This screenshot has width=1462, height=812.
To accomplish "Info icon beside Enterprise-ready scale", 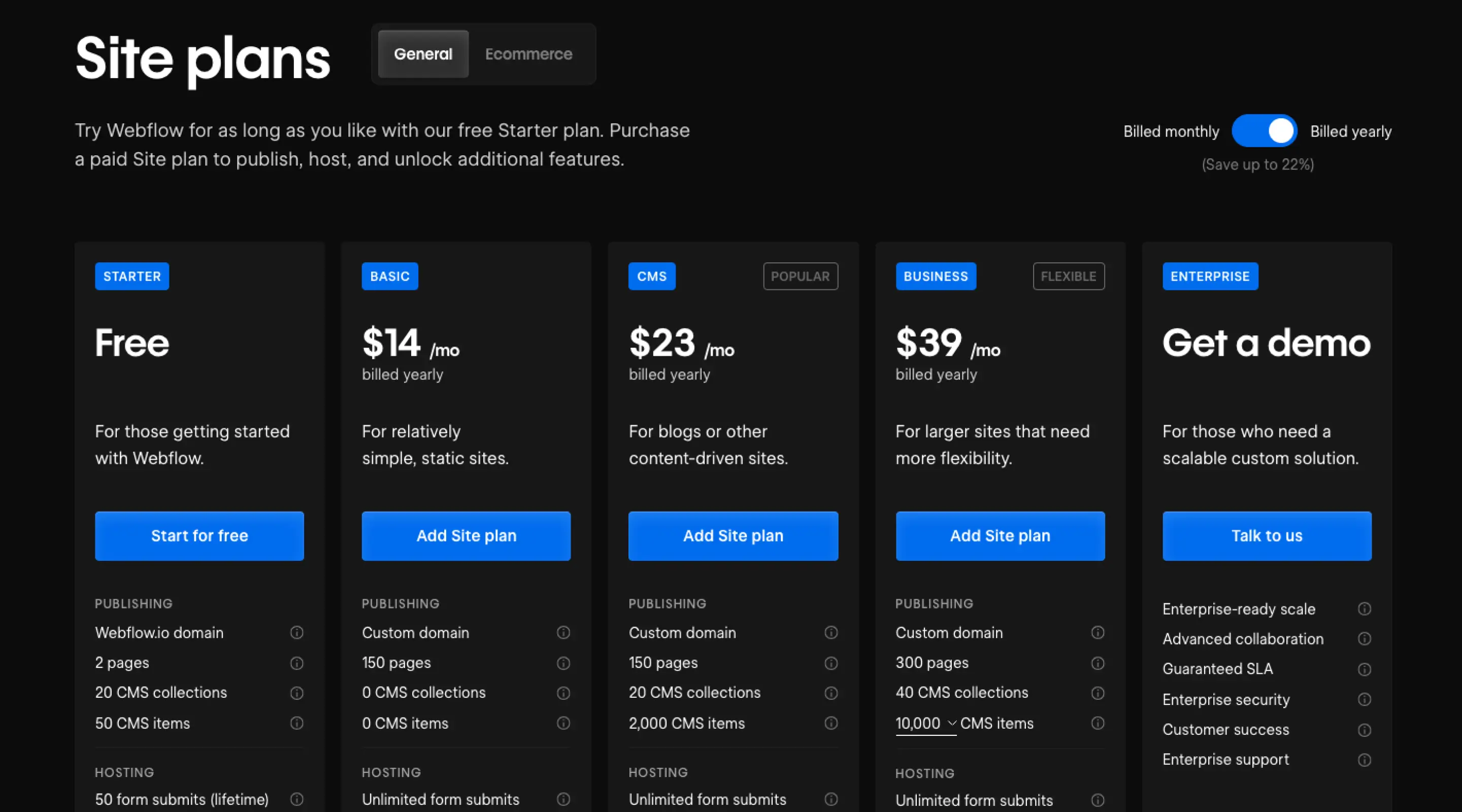I will tap(1365, 609).
